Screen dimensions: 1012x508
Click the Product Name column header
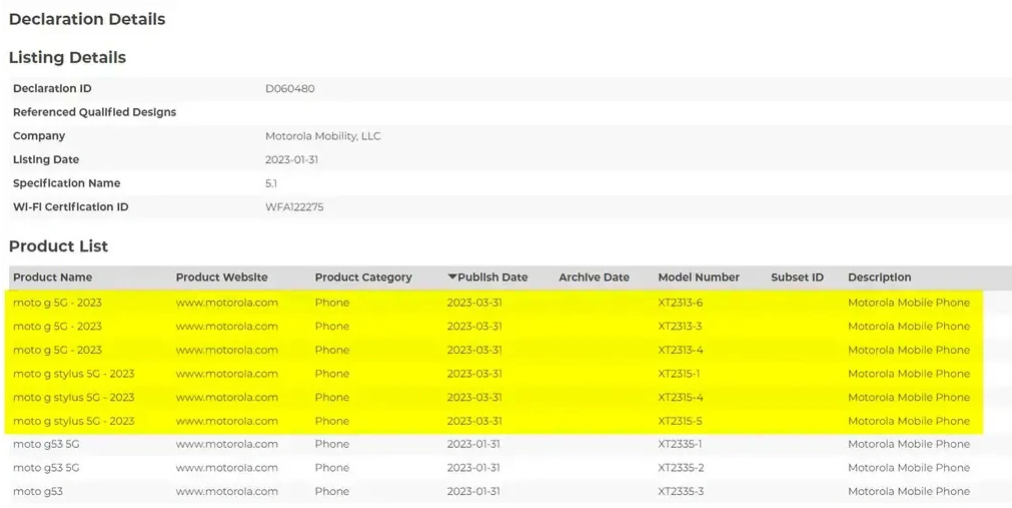52,277
